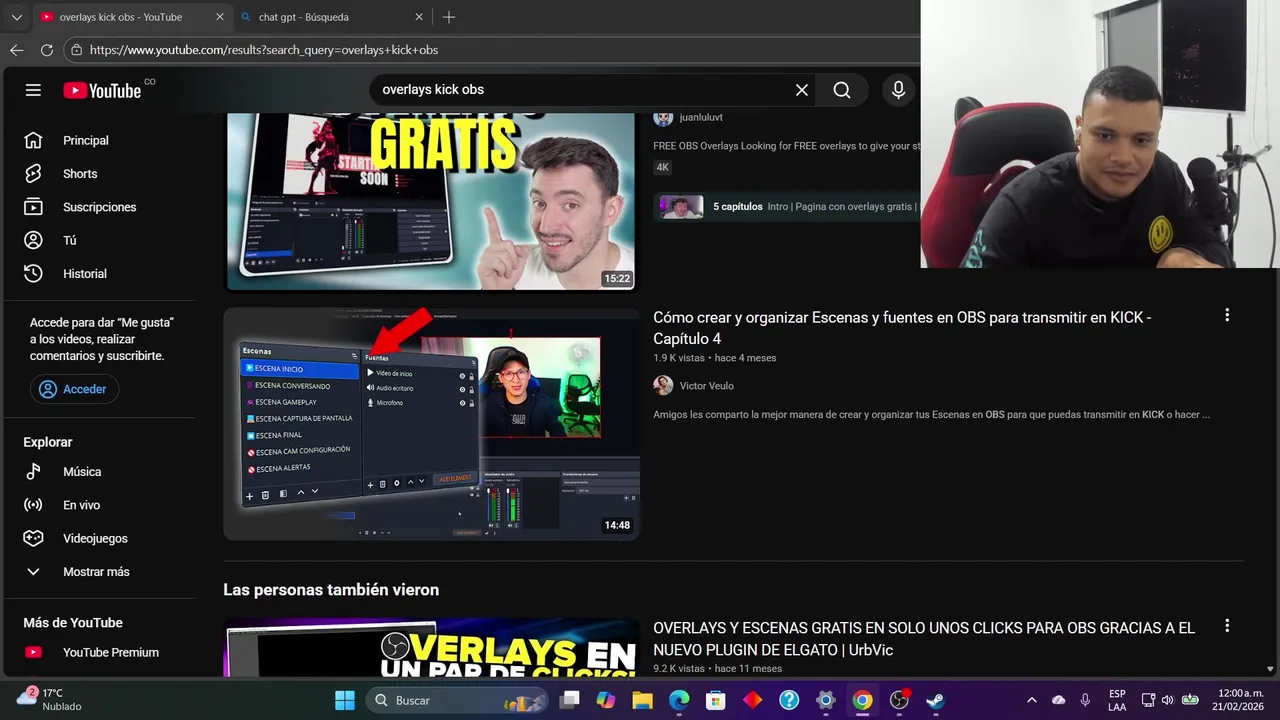Click the Más de YouTube heading
The width and height of the screenshot is (1280, 720).
(73, 623)
